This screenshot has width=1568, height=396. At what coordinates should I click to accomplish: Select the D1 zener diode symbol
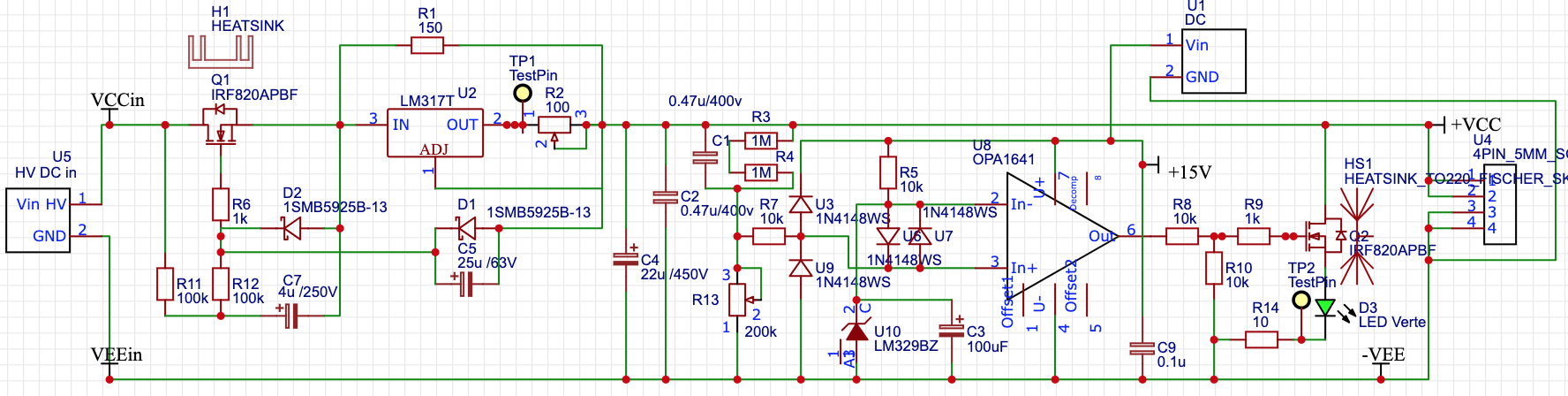coord(466,228)
